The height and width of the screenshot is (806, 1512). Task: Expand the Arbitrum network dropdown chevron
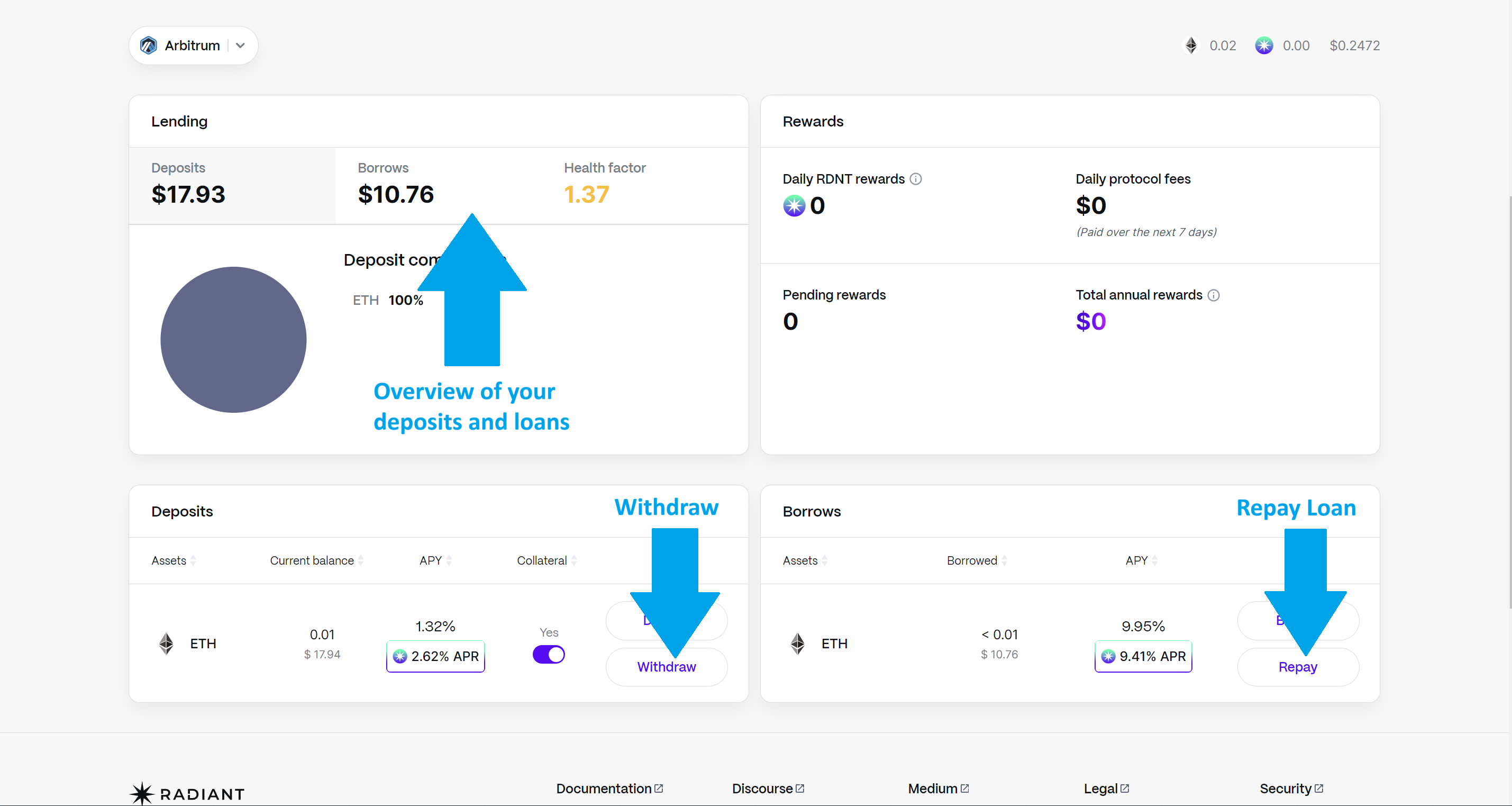(240, 45)
